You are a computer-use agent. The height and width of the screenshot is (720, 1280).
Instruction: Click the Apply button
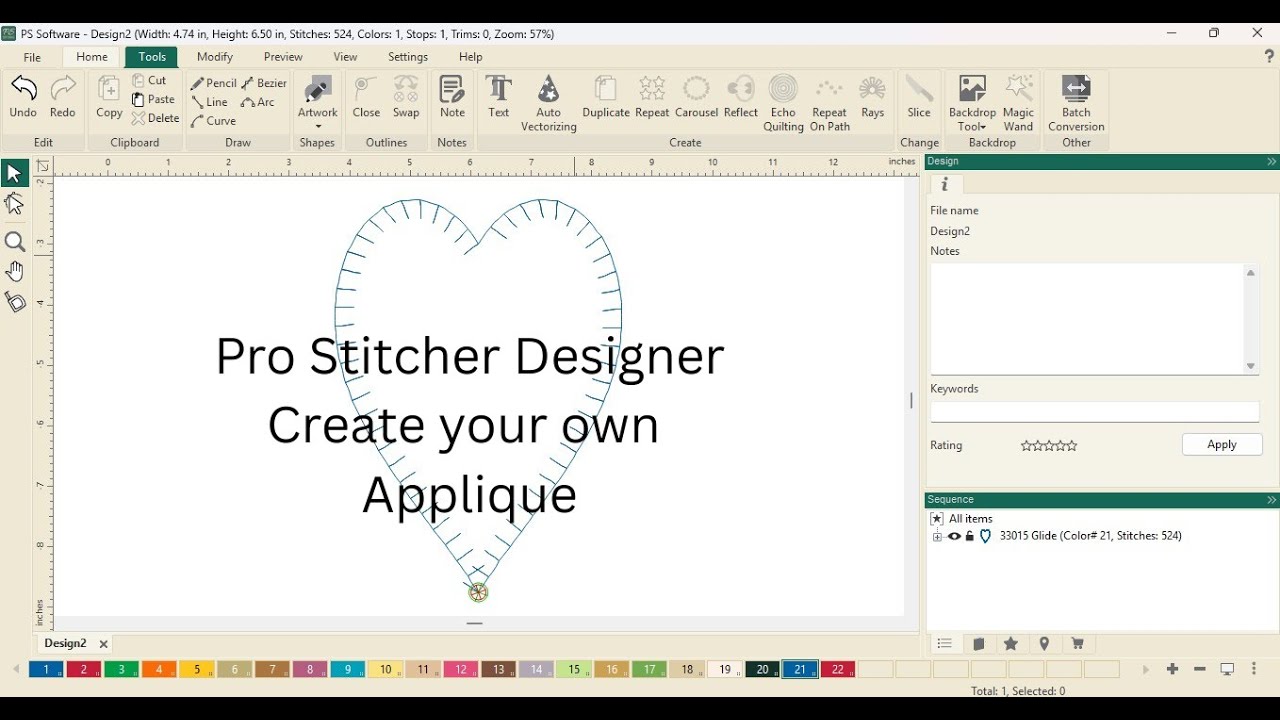pyautogui.click(x=1222, y=445)
